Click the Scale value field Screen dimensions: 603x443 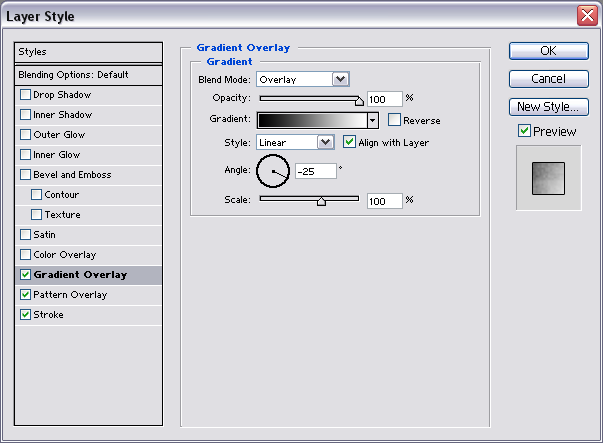tap(385, 201)
